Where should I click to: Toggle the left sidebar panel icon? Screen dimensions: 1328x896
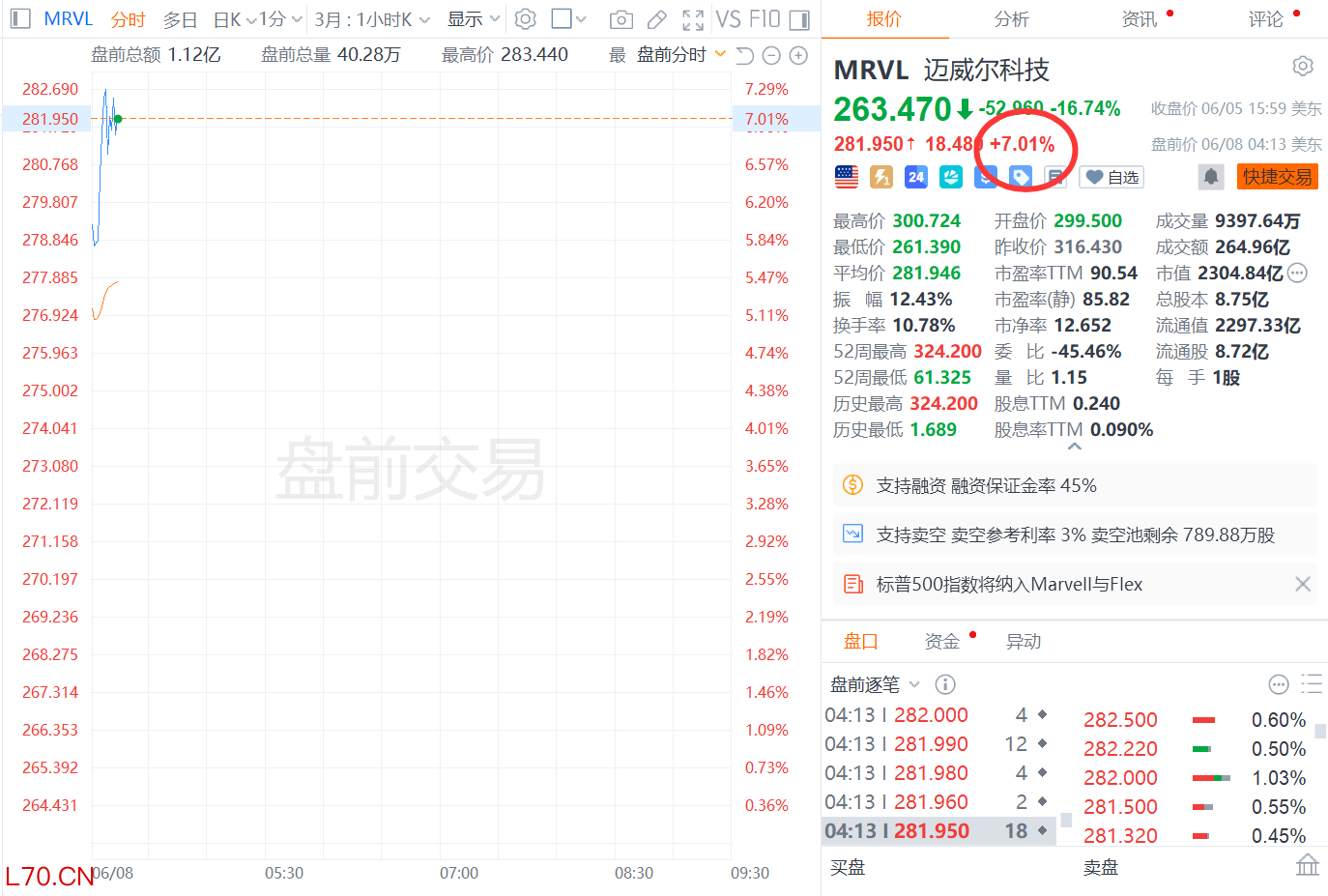tap(21, 19)
